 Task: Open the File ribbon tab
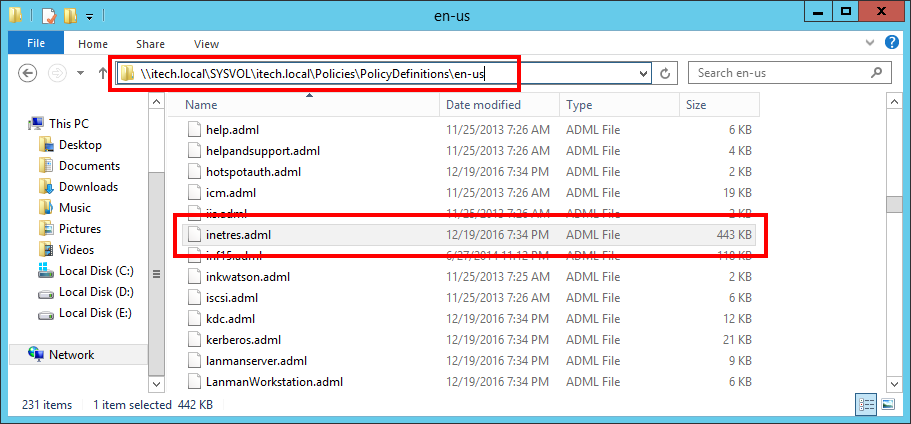[x=36, y=43]
